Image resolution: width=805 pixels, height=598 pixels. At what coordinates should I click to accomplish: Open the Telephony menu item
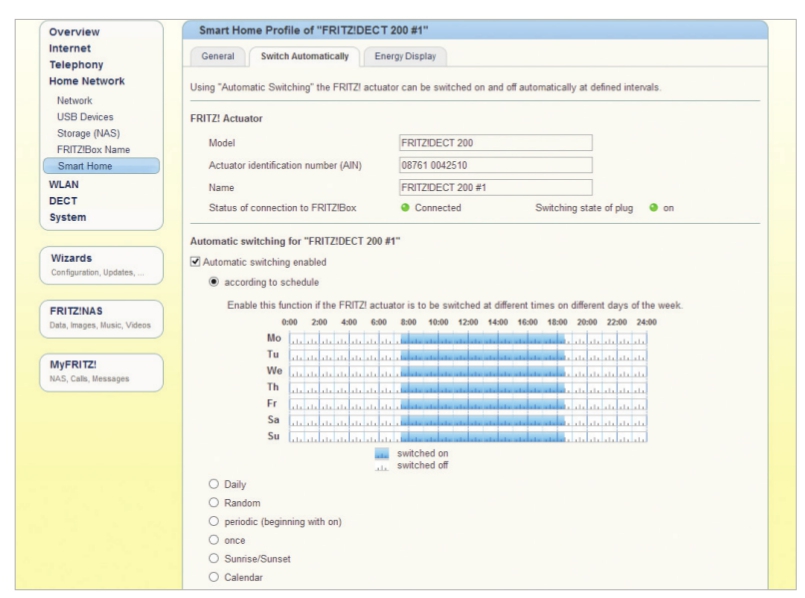pyautogui.click(x=76, y=65)
